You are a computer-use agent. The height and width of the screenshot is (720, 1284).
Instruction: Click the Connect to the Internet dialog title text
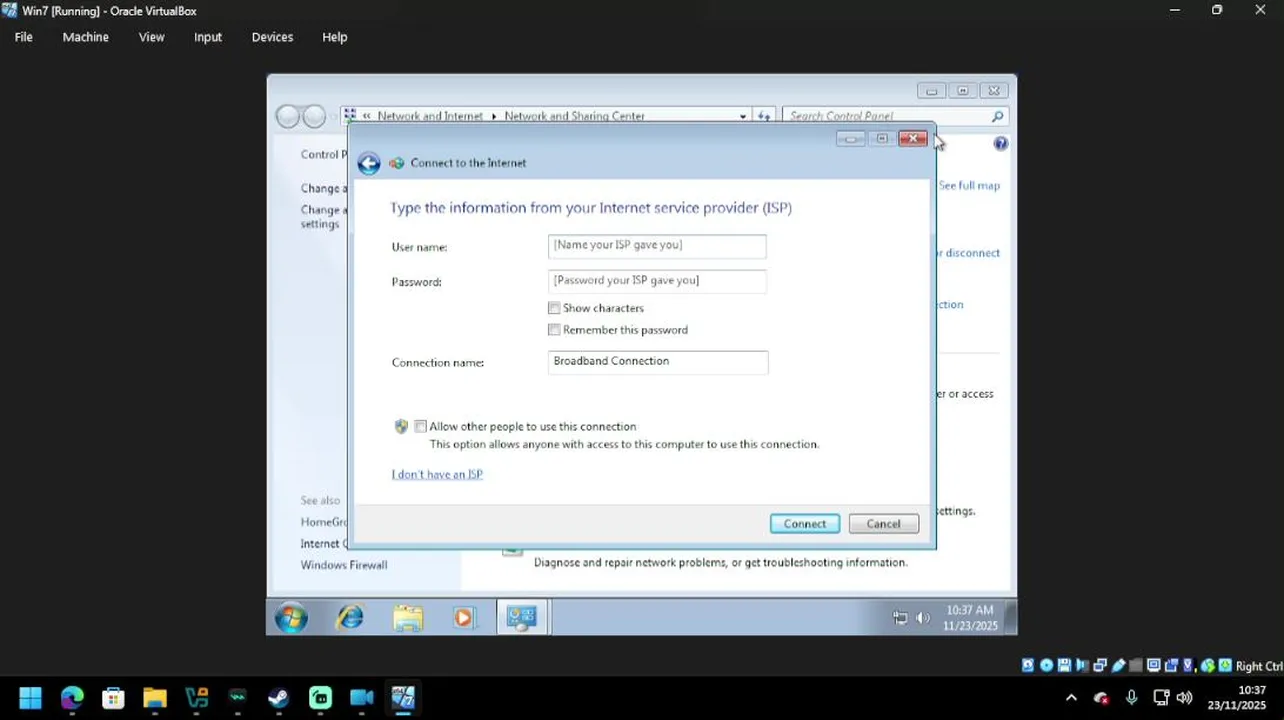(468, 163)
